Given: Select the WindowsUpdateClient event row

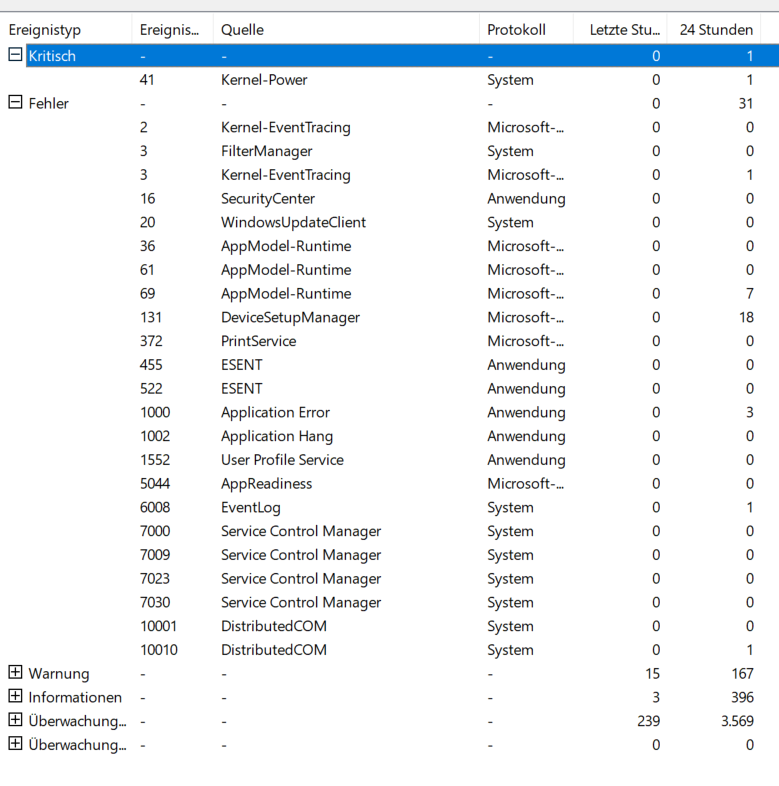Looking at the screenshot, I should pos(390,222).
